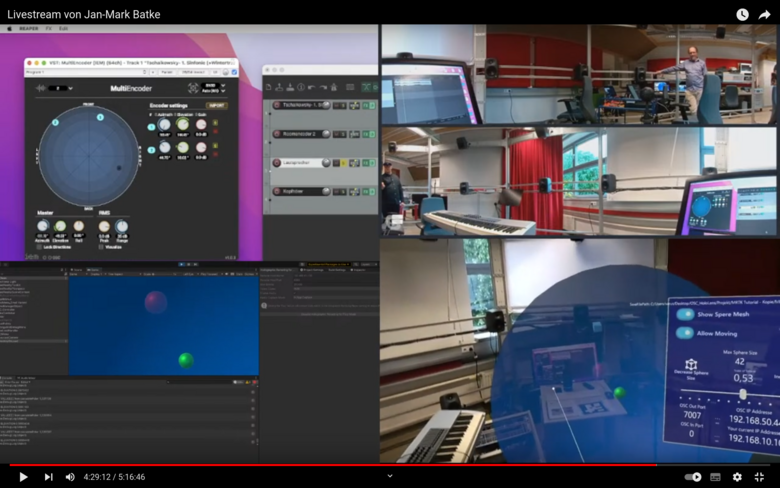Arm record on Lautsprecher track
Viewport: 780px width, 488px height.
(277, 163)
